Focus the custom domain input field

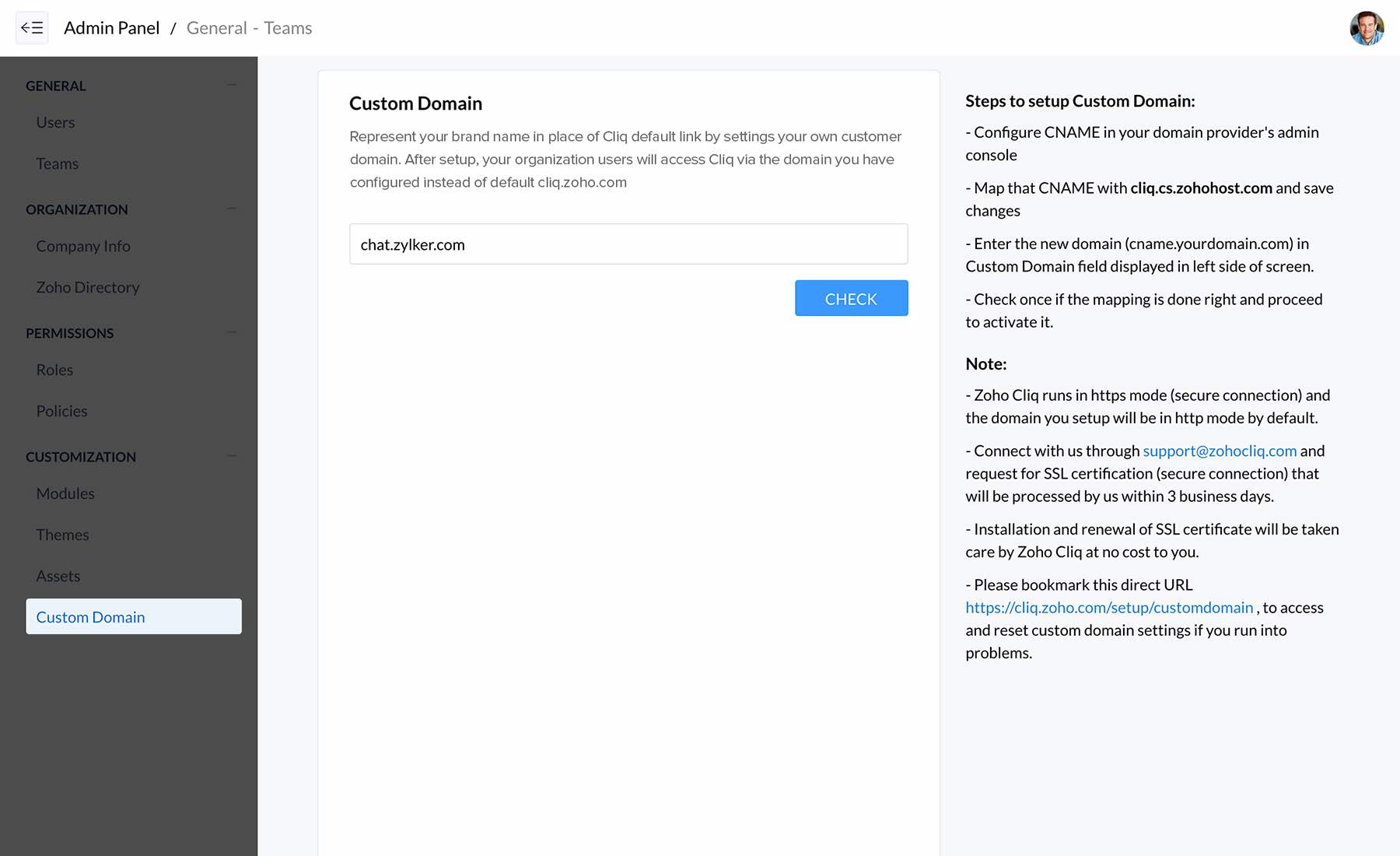click(x=628, y=244)
